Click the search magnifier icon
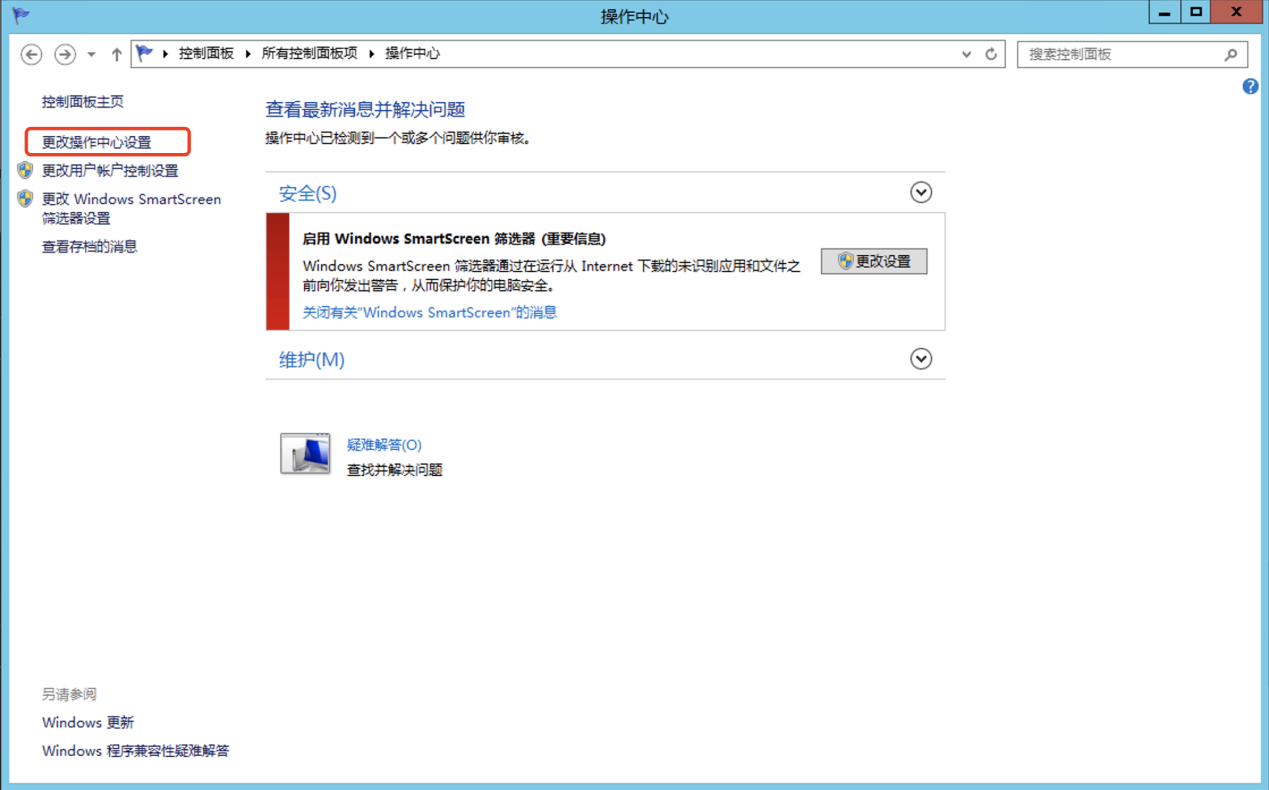1269x790 pixels. coord(1231,54)
